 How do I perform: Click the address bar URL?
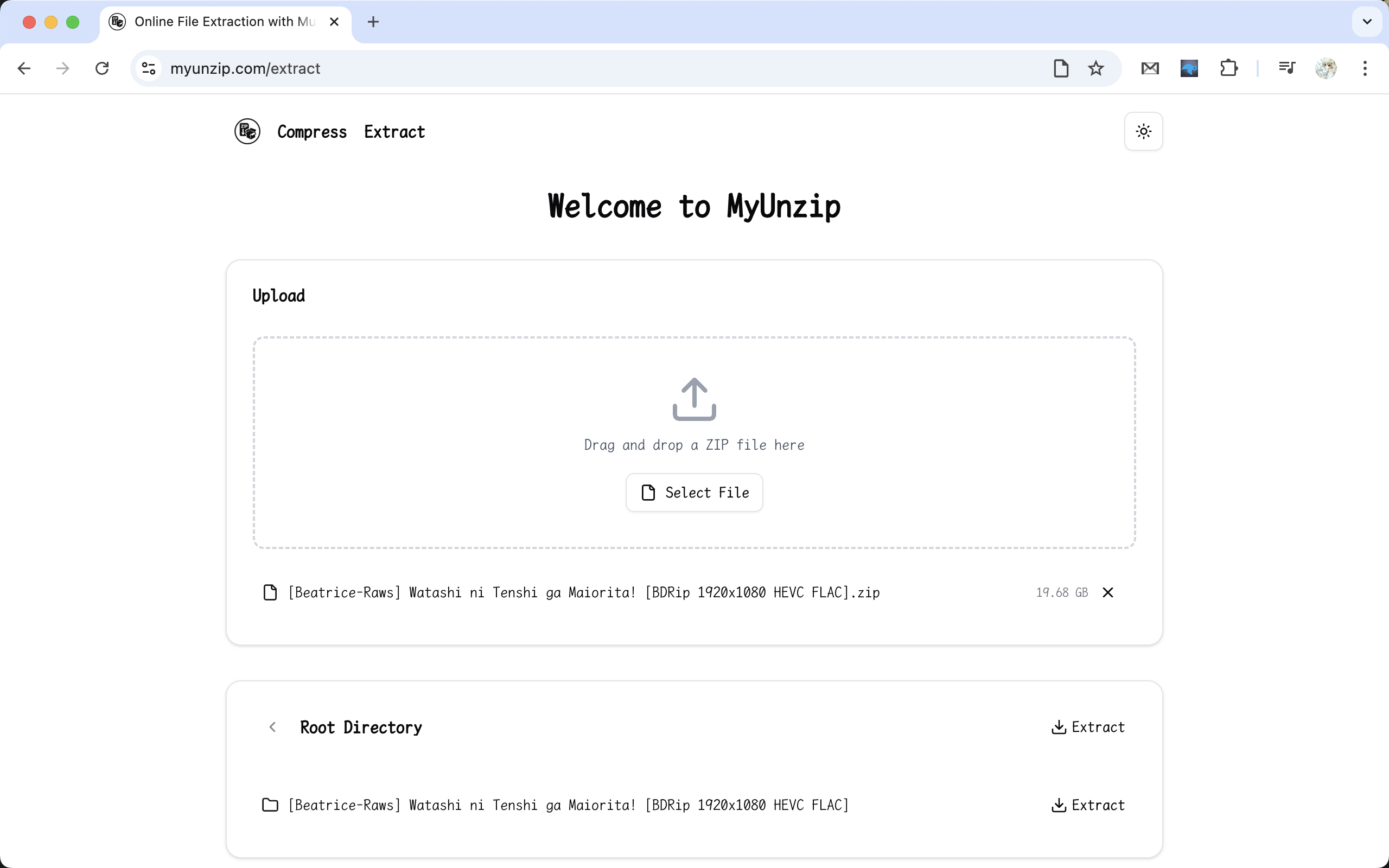click(245, 68)
